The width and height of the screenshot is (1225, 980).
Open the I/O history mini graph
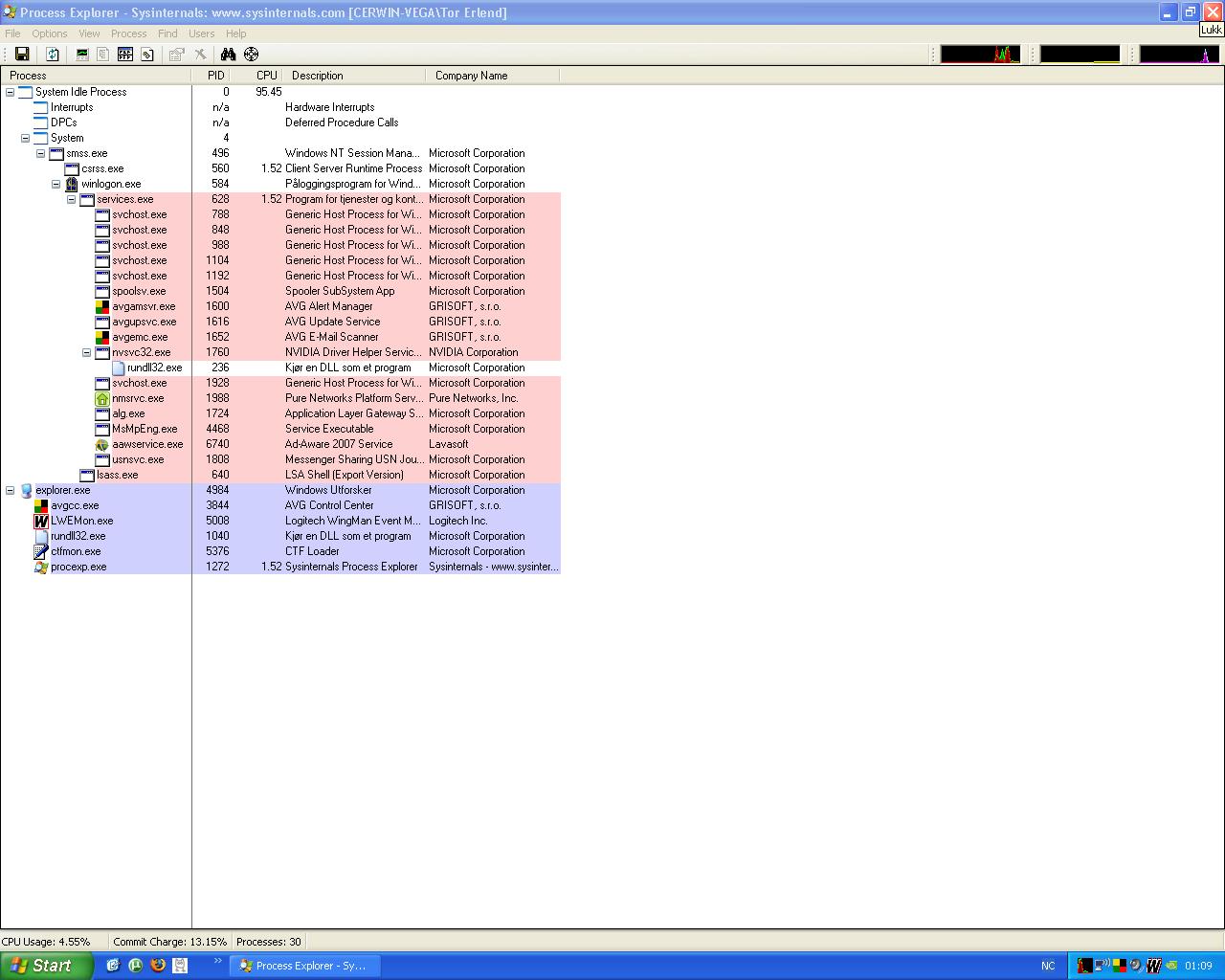(1179, 55)
